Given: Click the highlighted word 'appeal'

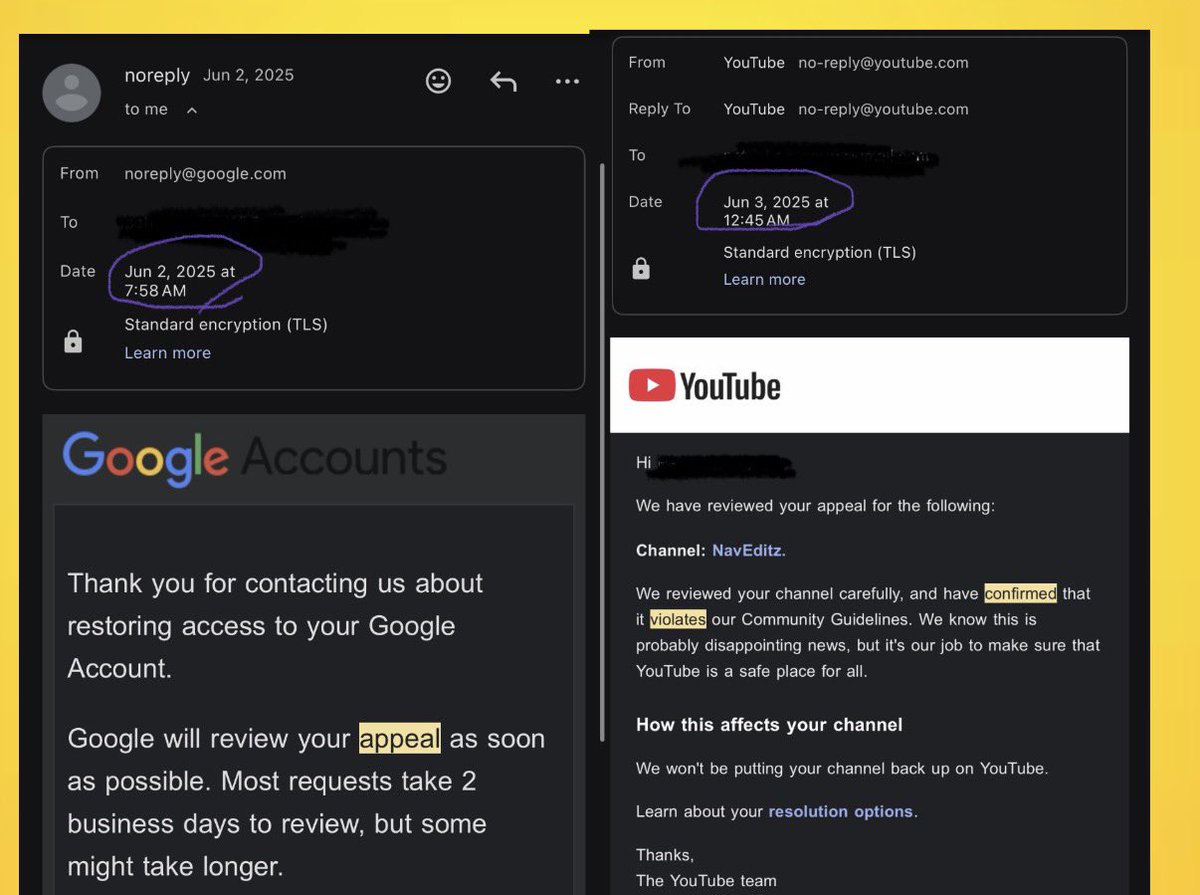Looking at the screenshot, I should pos(400,739).
